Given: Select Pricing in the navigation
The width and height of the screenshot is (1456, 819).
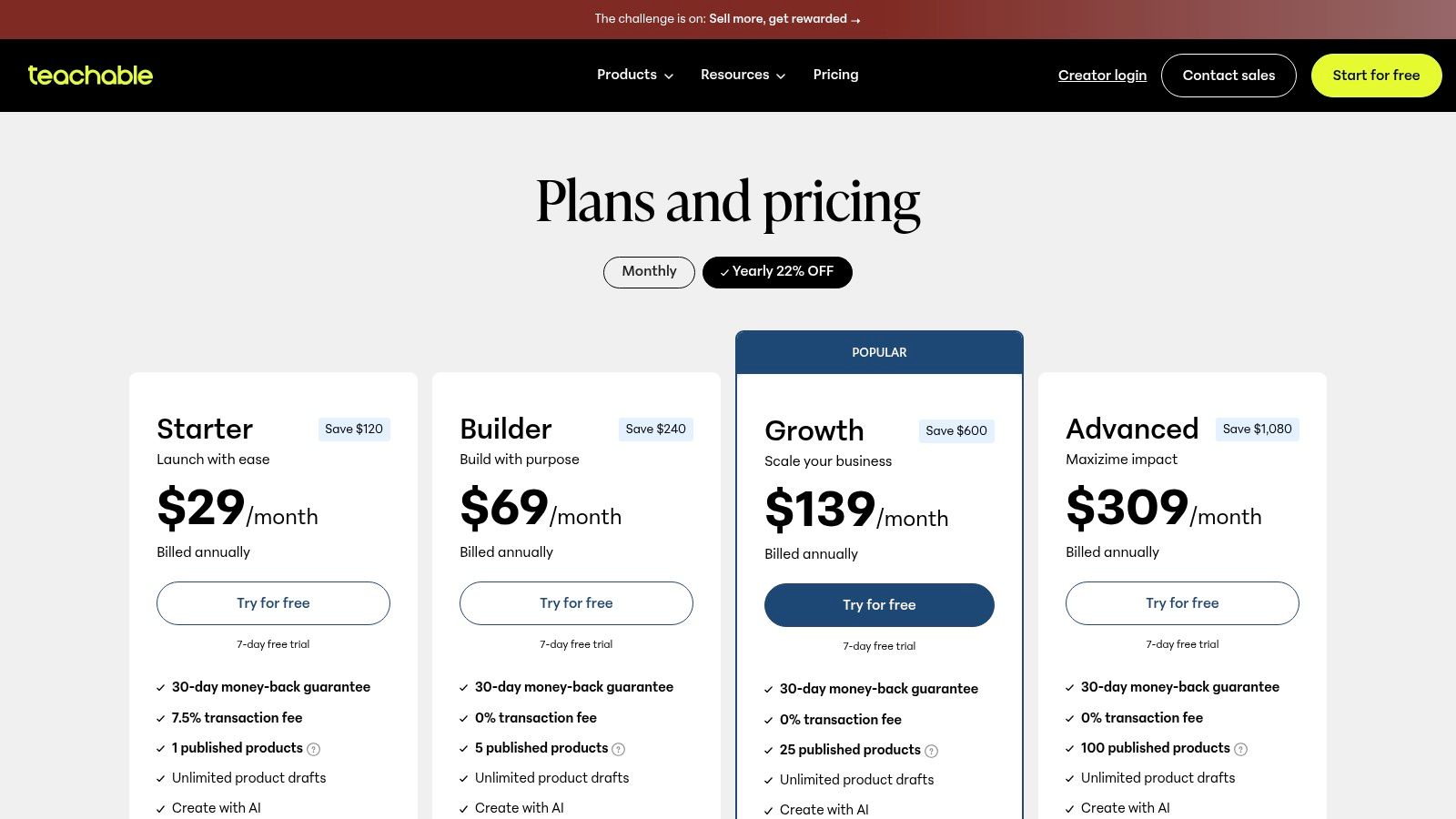Looking at the screenshot, I should click(835, 75).
